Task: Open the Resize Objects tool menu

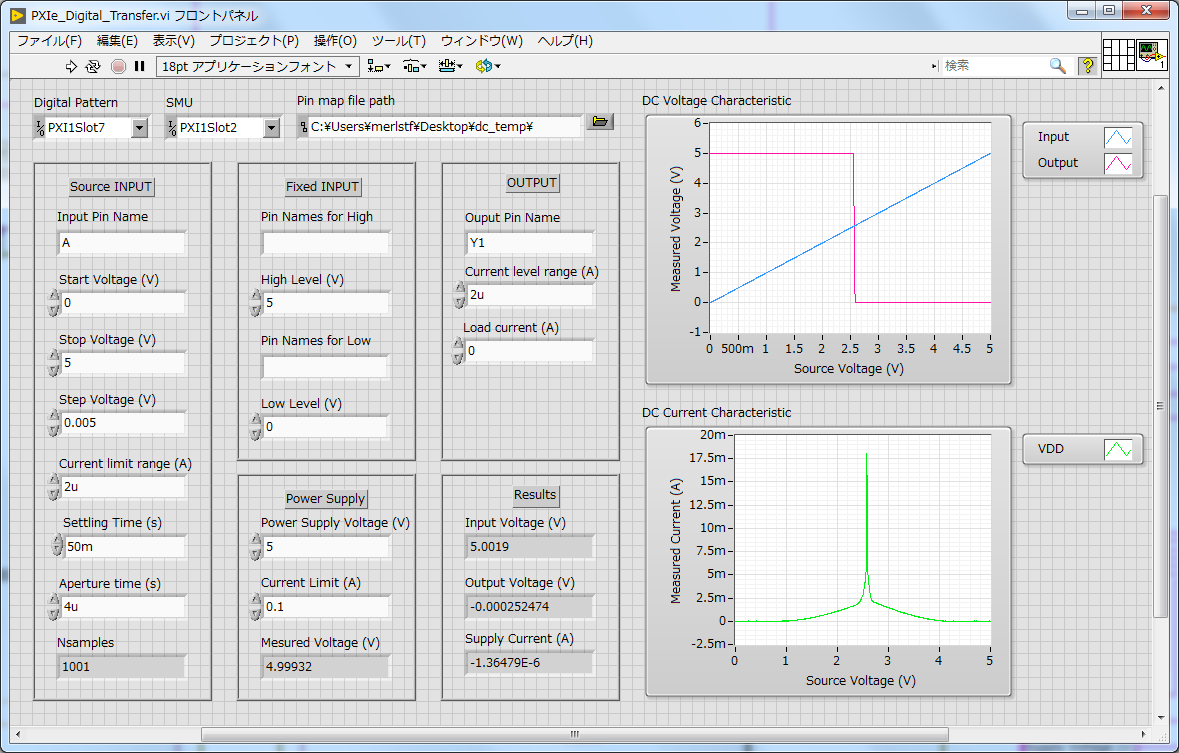Action: 450,66
